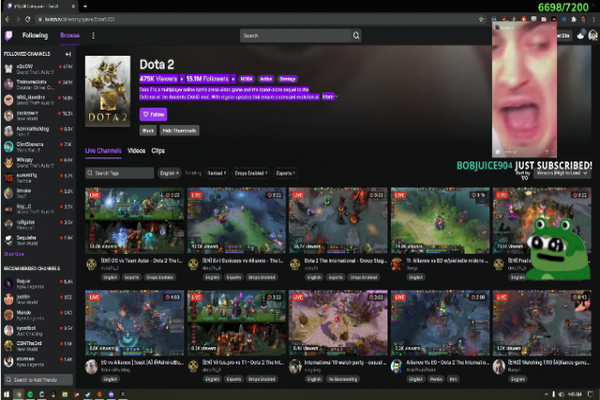The image size is (600, 400).
Task: Open the OG vs Team Aster stream thumbnail
Action: [x=134, y=220]
